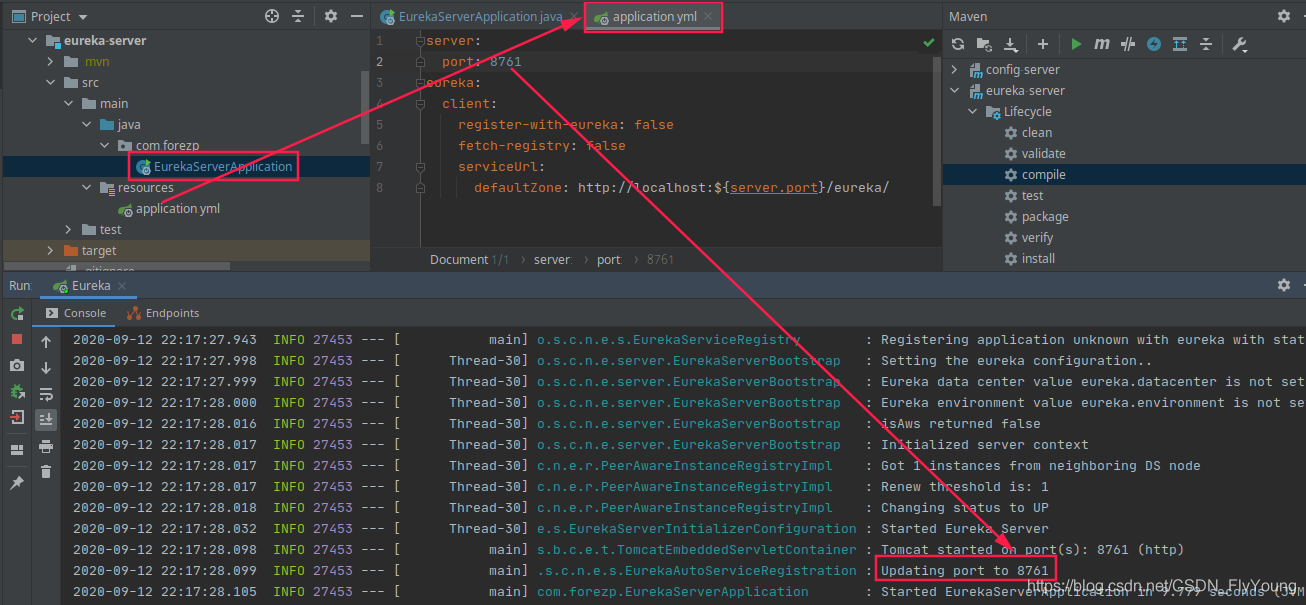Collapse the resources folder
The image size is (1306, 605).
pyautogui.click(x=86, y=188)
